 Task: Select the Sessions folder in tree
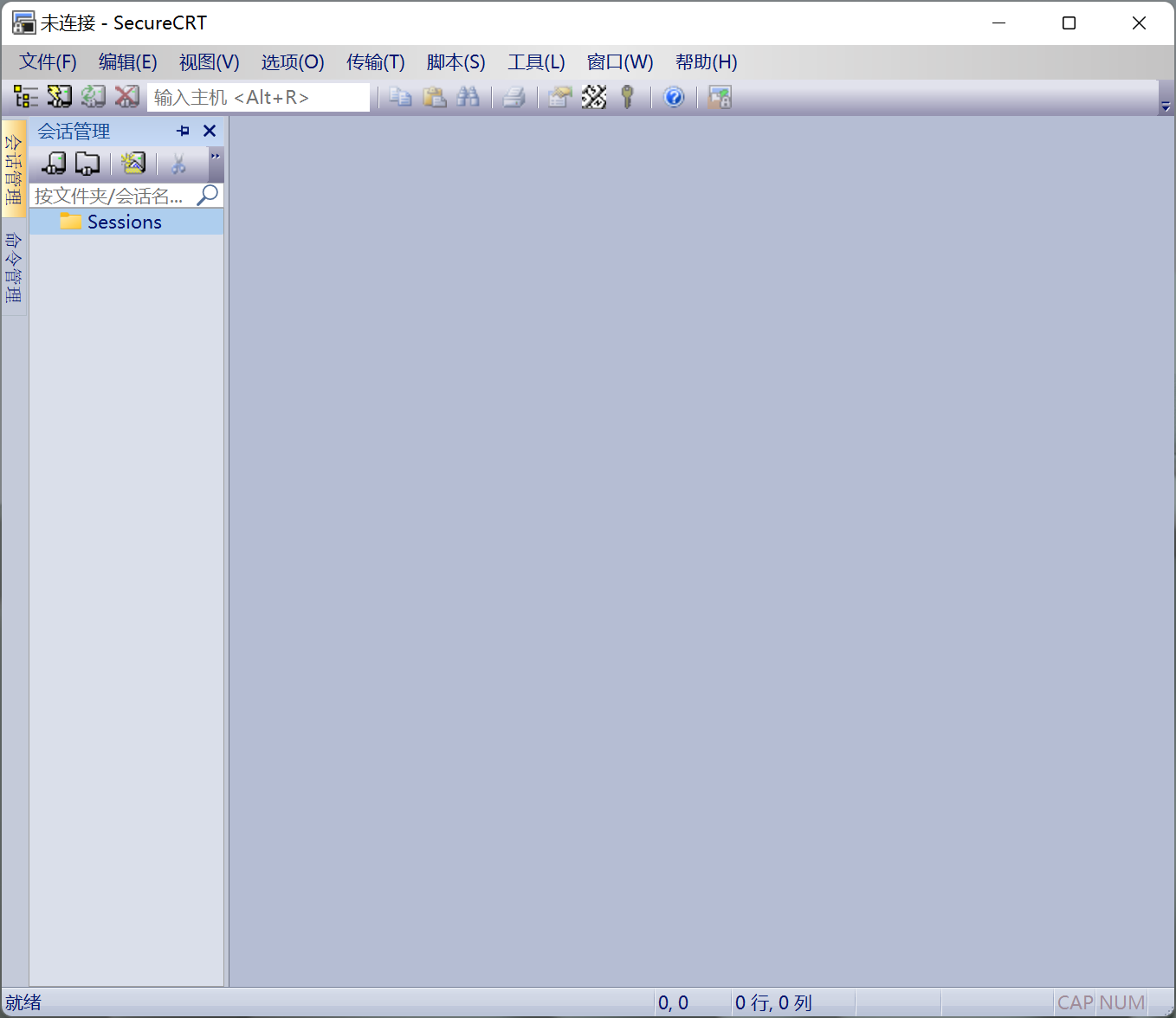click(124, 222)
